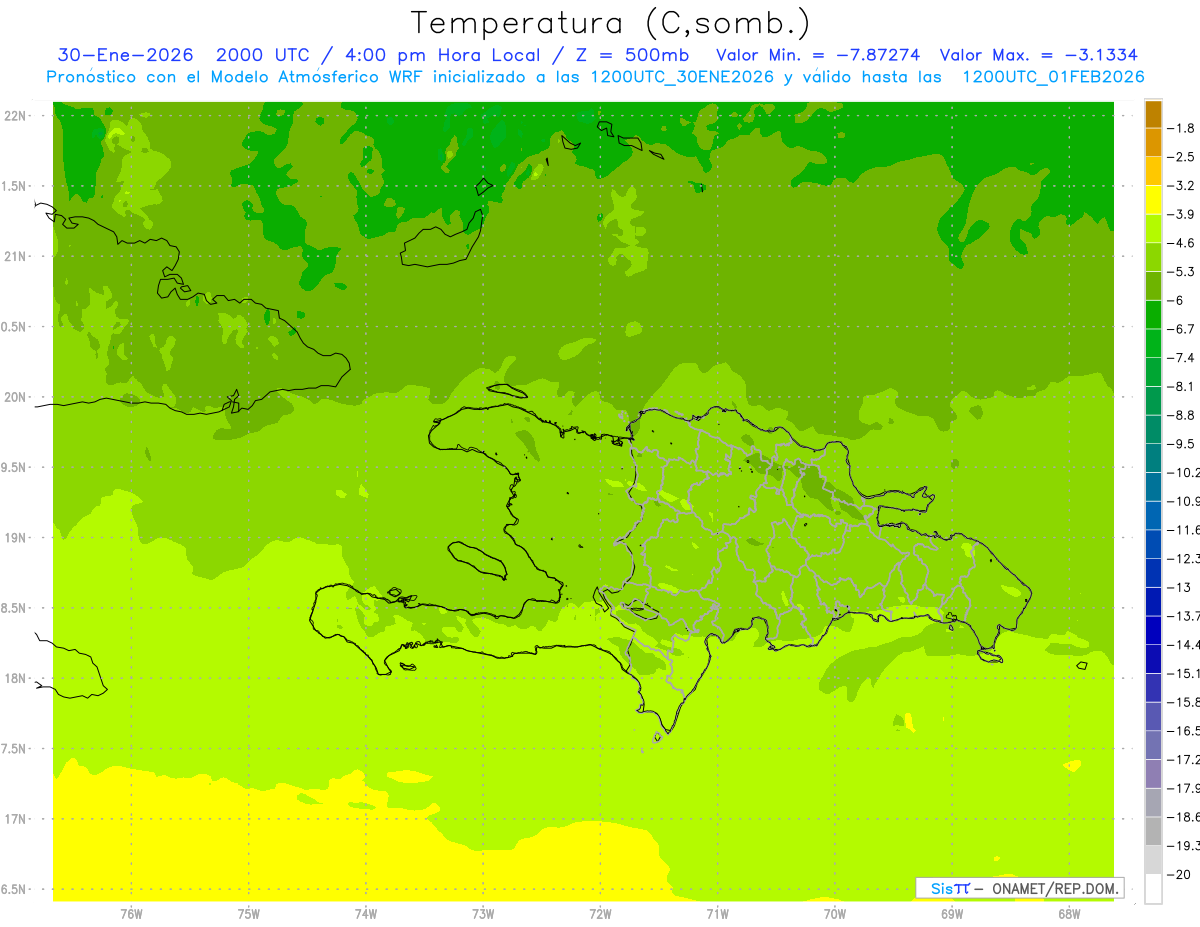1200x927 pixels.
Task: Click '1200UTC_01FEB2026' valid-until time text
Action: 1053,77
